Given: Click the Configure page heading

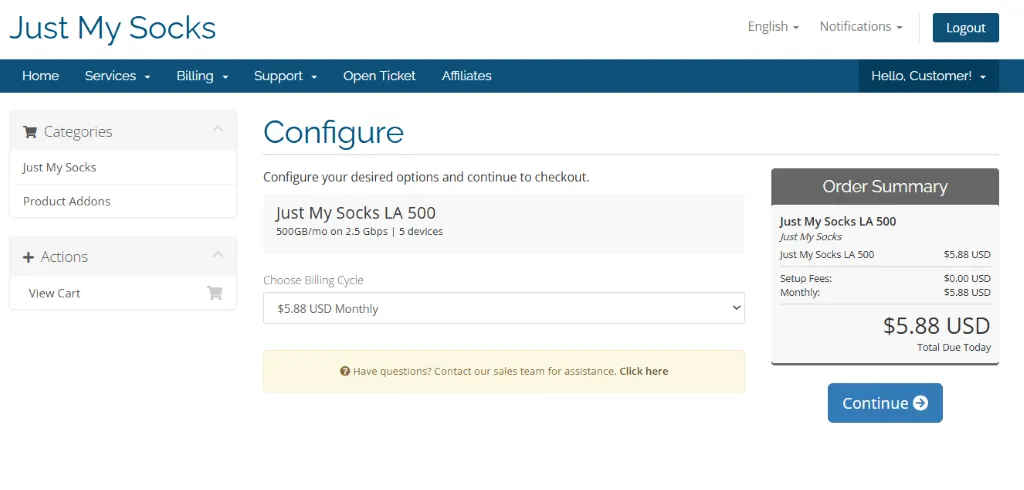Looking at the screenshot, I should (x=333, y=133).
